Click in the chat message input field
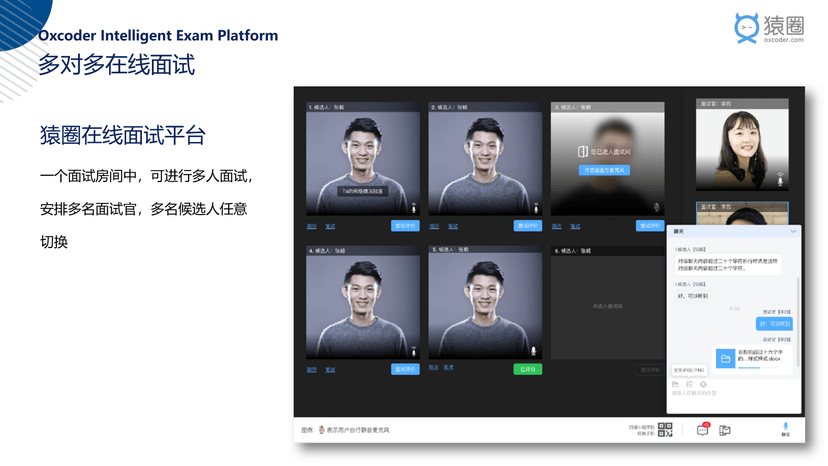Viewport: 828px width, 466px height. tap(733, 400)
